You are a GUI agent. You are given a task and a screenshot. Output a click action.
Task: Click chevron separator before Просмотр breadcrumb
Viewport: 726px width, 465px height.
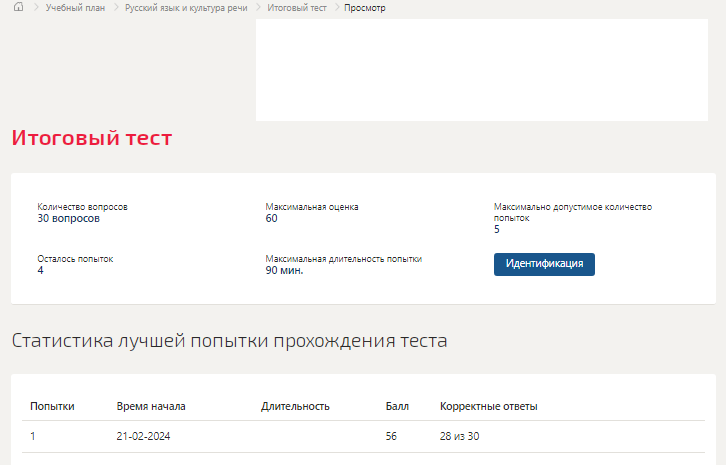click(337, 7)
